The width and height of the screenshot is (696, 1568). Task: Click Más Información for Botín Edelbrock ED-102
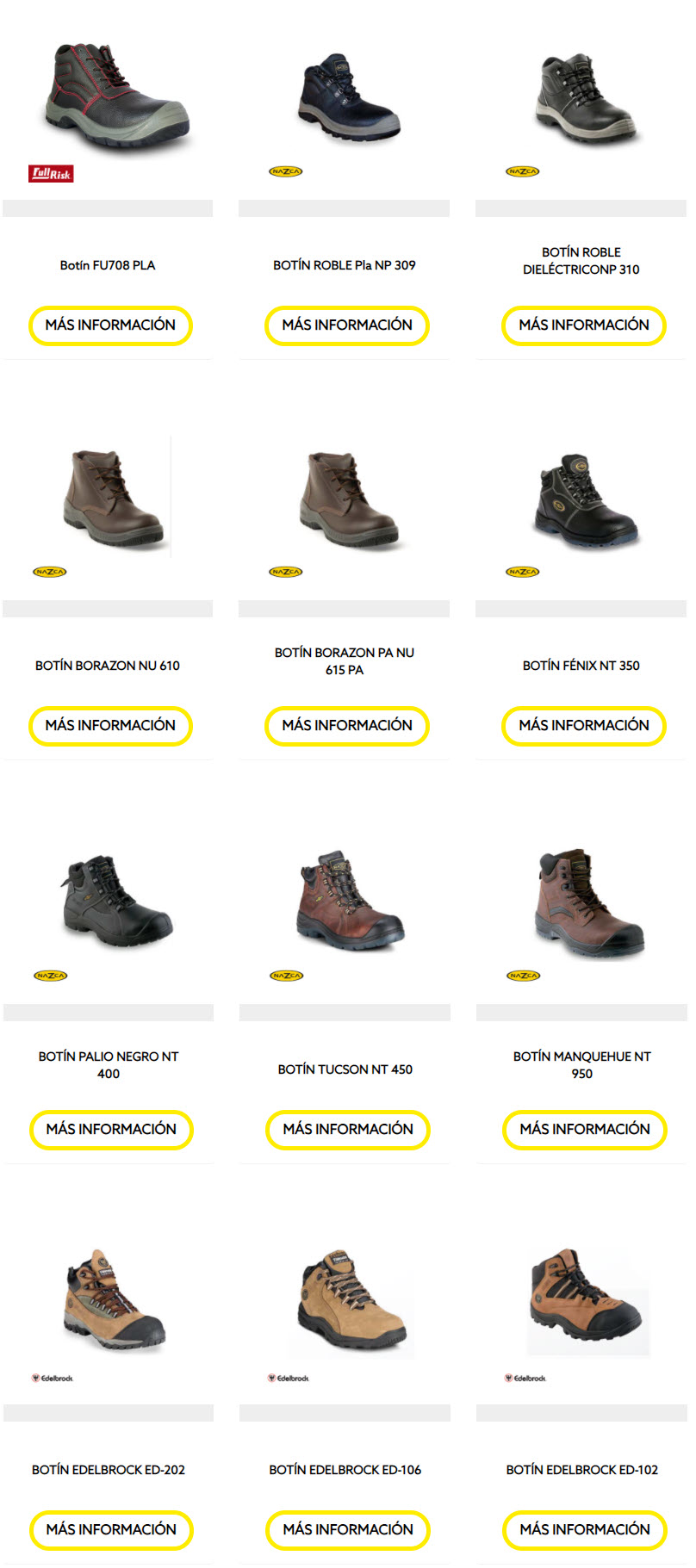click(x=585, y=1530)
